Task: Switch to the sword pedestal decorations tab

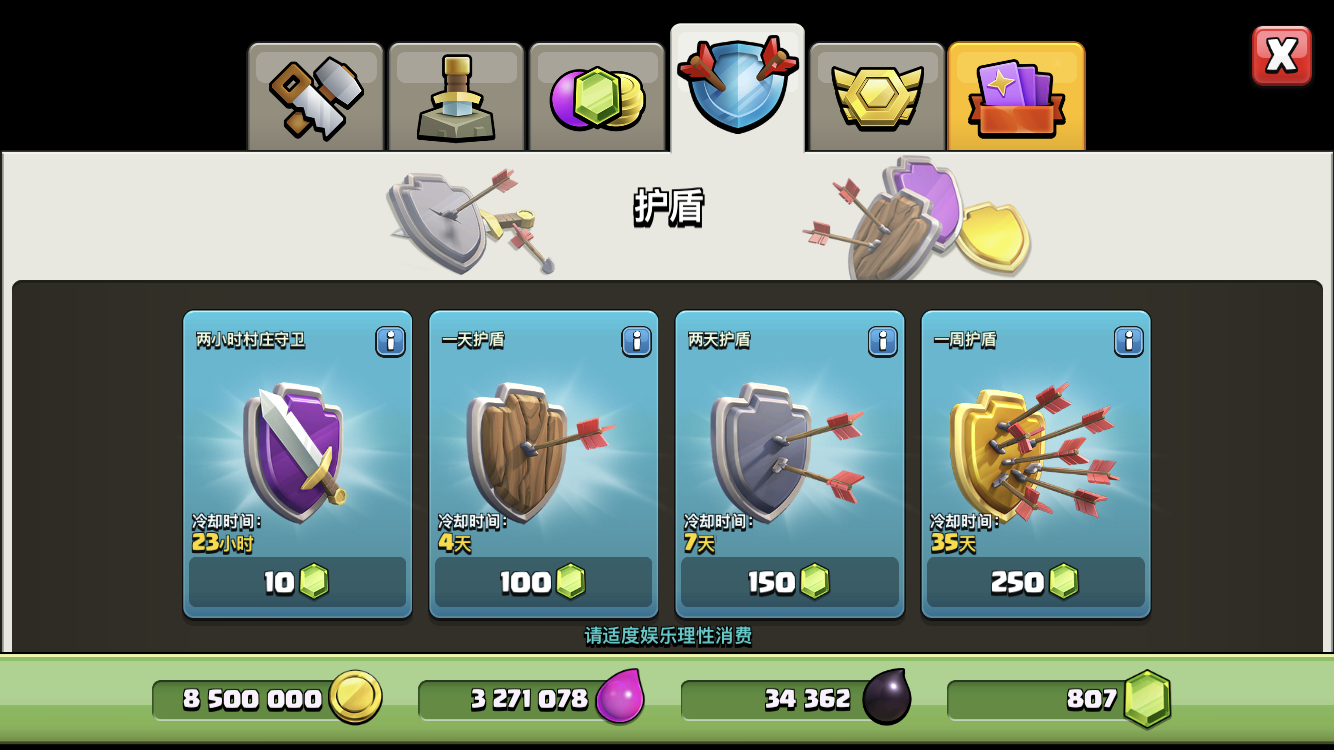Action: (456, 97)
